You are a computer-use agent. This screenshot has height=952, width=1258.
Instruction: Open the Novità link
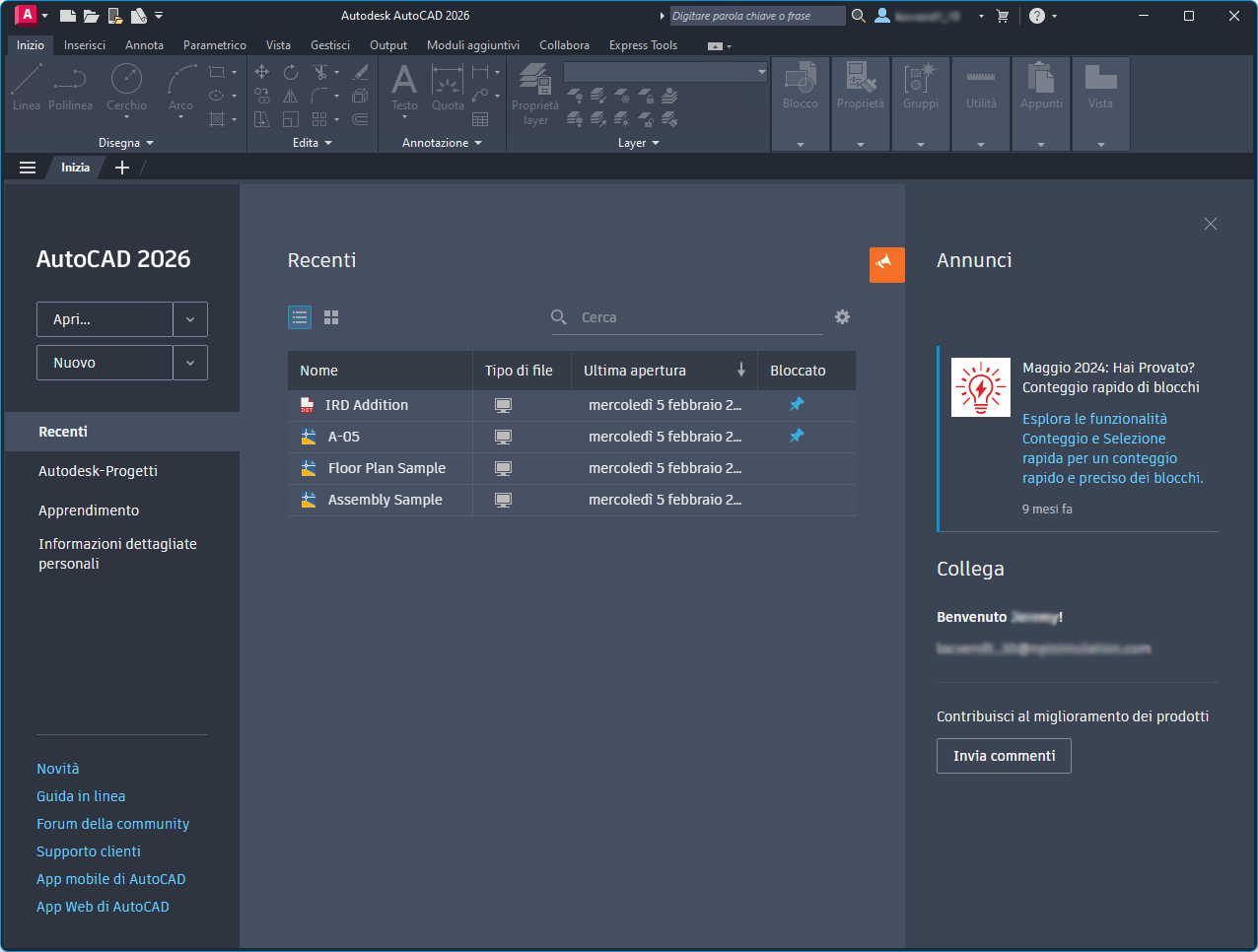point(58,769)
